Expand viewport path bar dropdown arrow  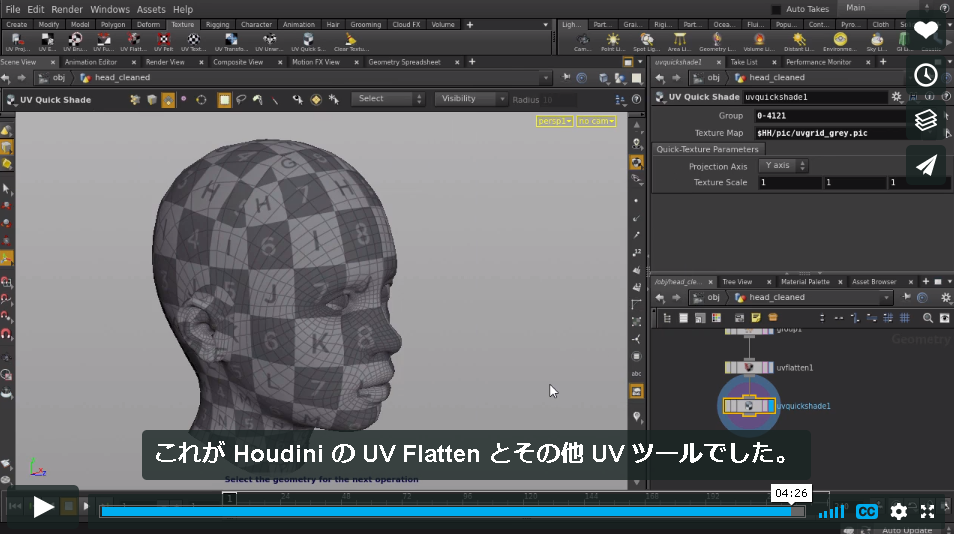(545, 78)
